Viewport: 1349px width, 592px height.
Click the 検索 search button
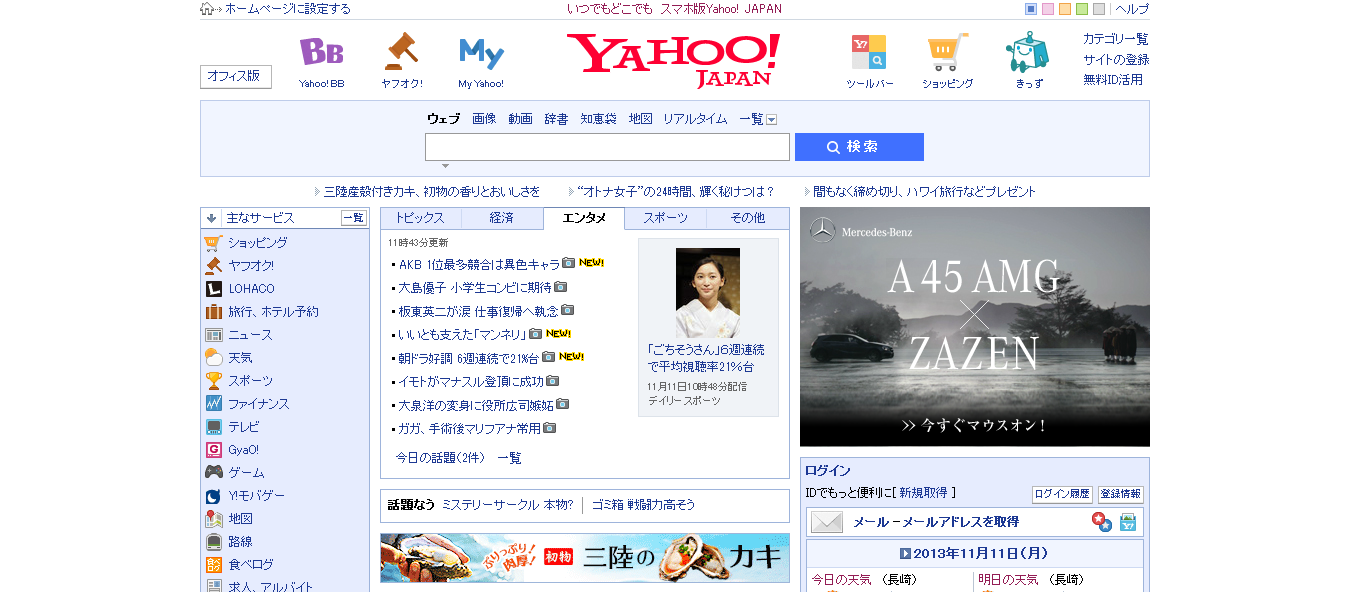(859, 147)
